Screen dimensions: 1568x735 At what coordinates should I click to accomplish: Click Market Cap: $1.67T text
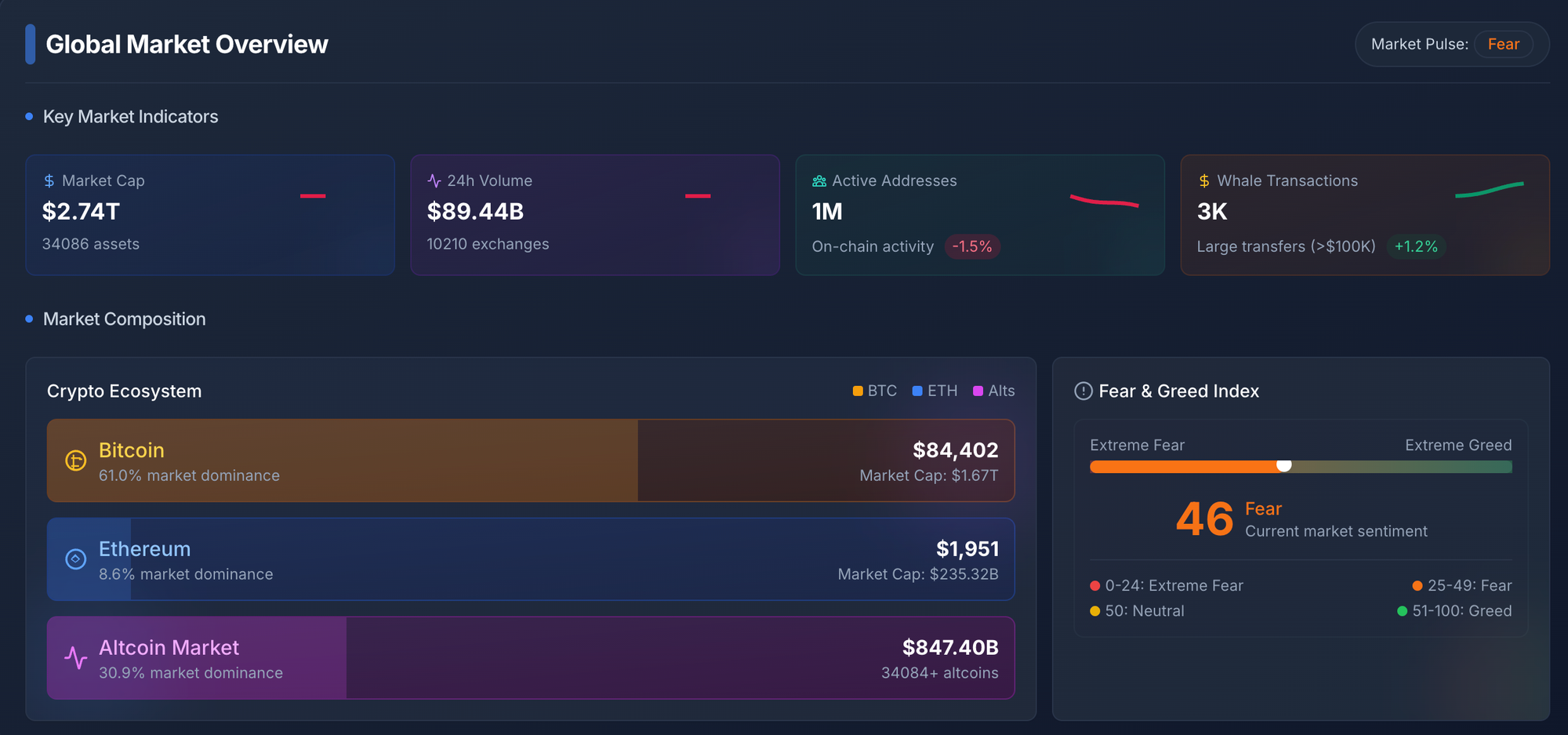(x=929, y=475)
